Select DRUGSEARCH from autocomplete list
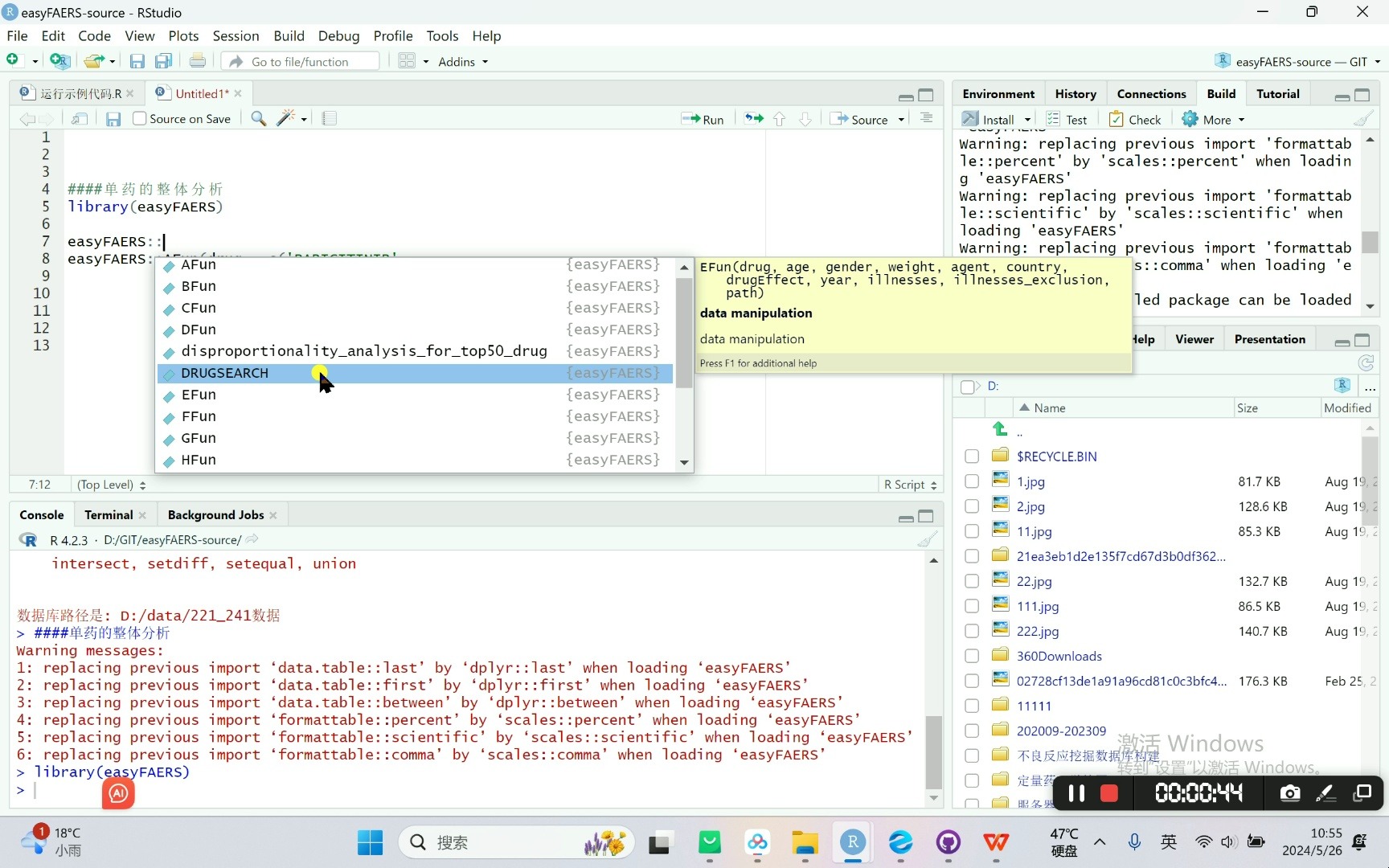The width and height of the screenshot is (1389, 868). [x=416, y=374]
